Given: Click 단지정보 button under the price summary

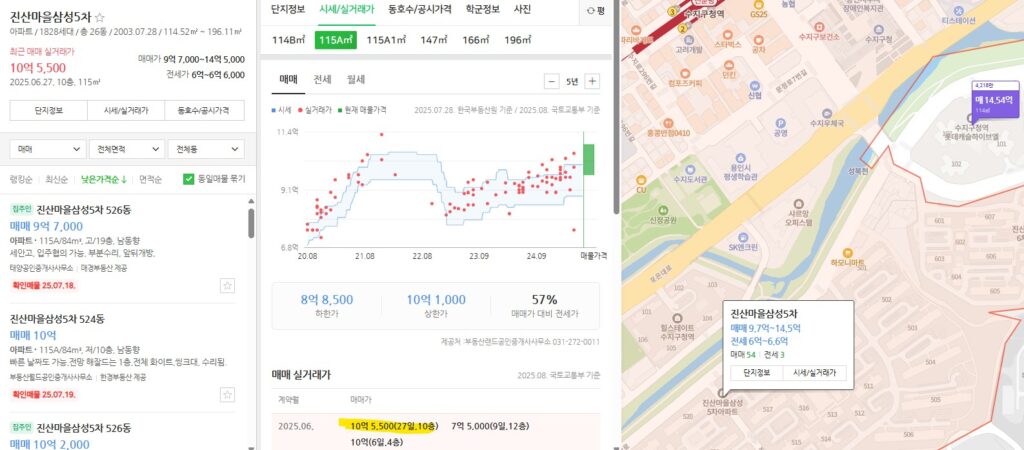Looking at the screenshot, I should coord(48,110).
